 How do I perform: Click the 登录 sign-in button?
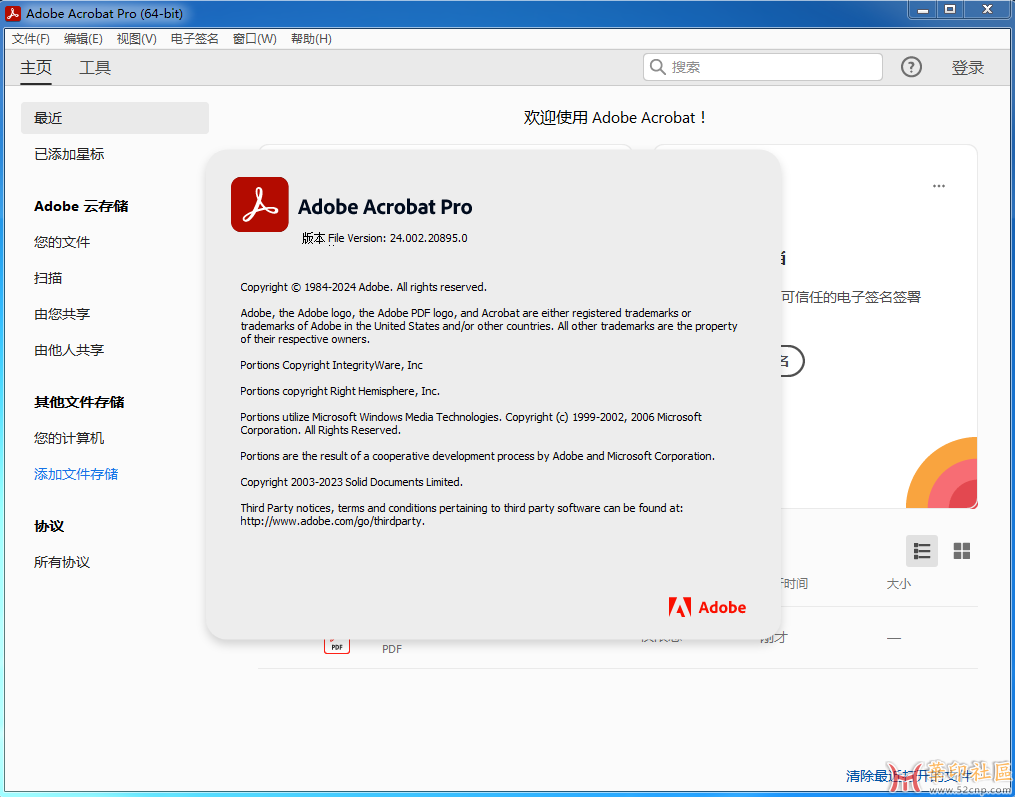[967, 67]
